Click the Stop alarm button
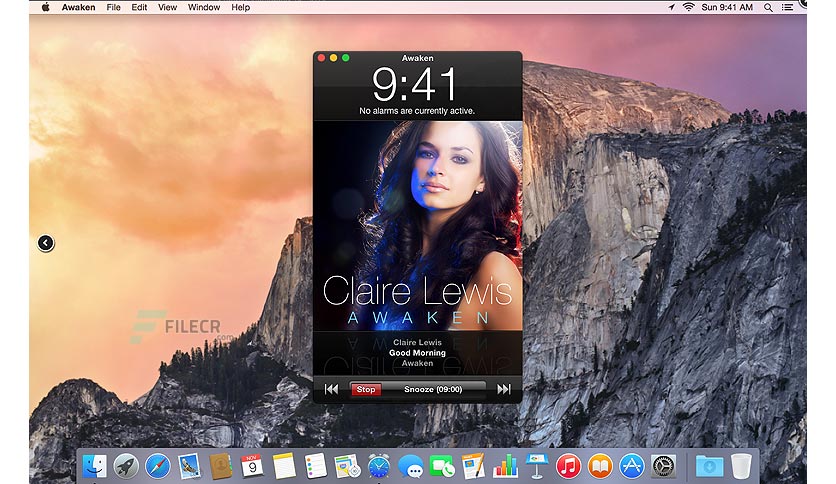 (366, 390)
